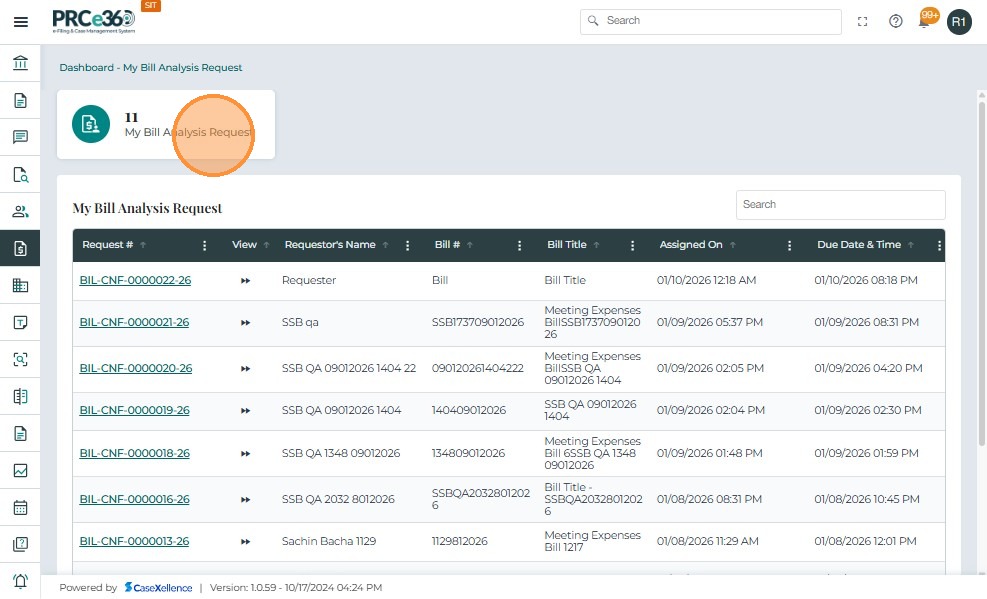Open Request # column options menu

[205, 245]
